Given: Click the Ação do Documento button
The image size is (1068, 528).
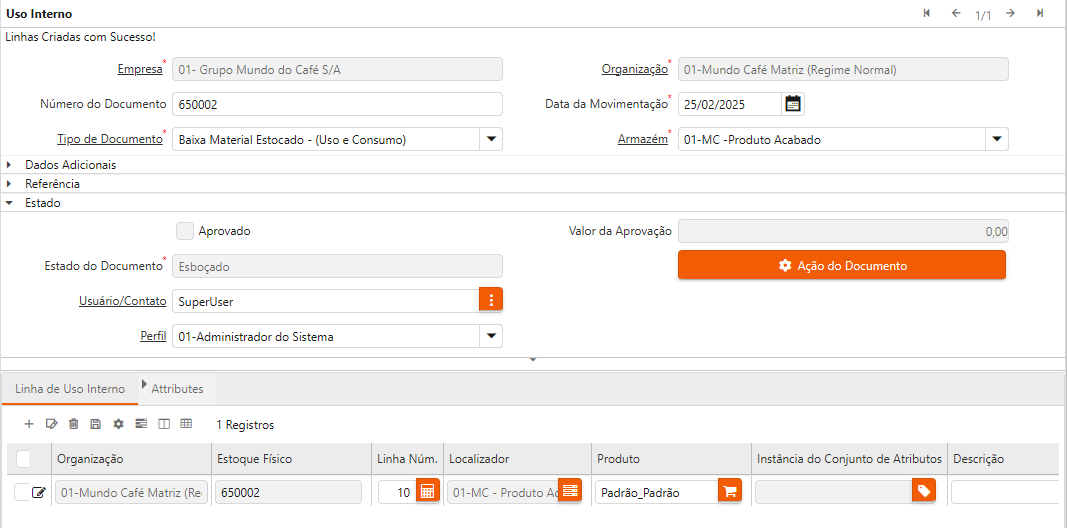Looking at the screenshot, I should click(x=841, y=265).
